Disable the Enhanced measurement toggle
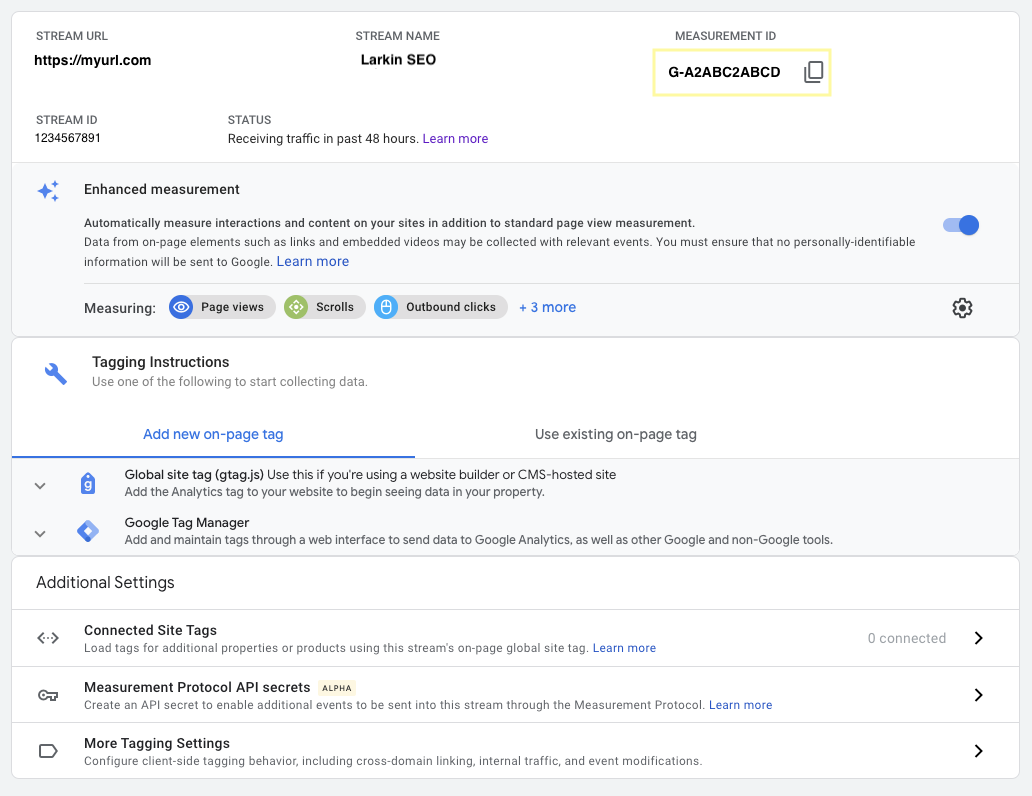The image size is (1032, 796). pyautogui.click(x=959, y=225)
